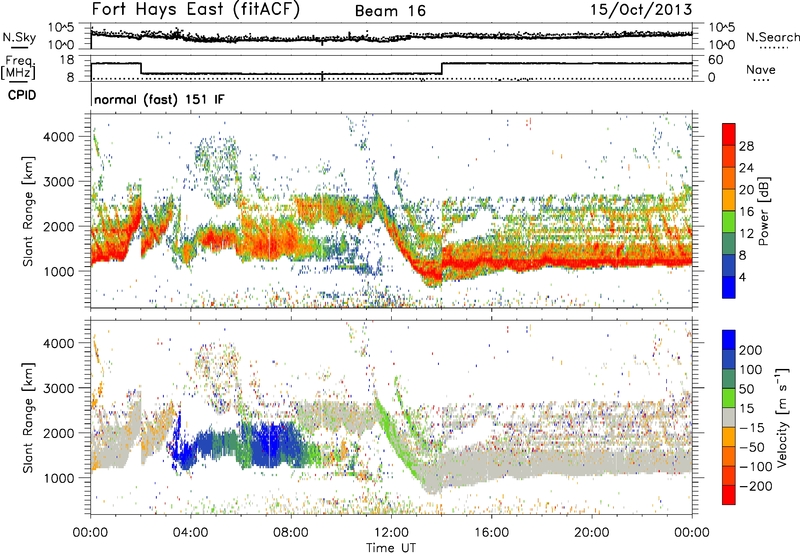The image size is (800, 554).
Task: Click the "N.Search" legend label
Action: [772, 37]
